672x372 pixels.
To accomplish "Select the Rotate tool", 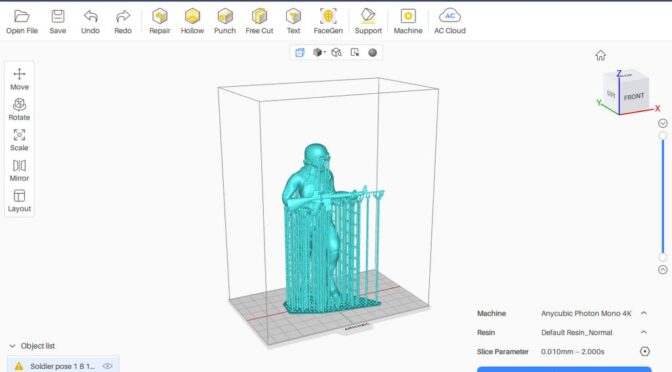I will pos(19,110).
